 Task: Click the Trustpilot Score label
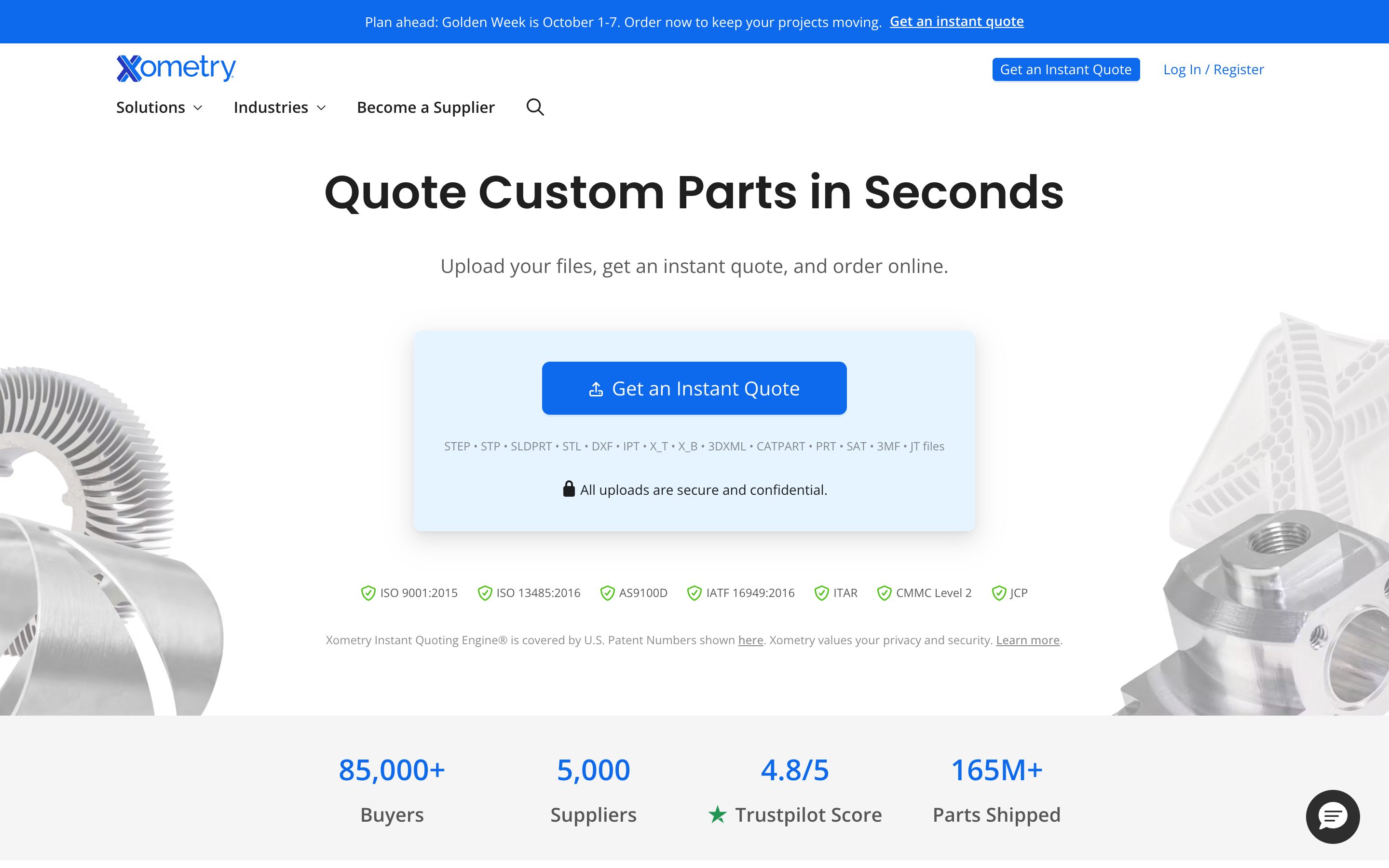pyautogui.click(x=808, y=814)
